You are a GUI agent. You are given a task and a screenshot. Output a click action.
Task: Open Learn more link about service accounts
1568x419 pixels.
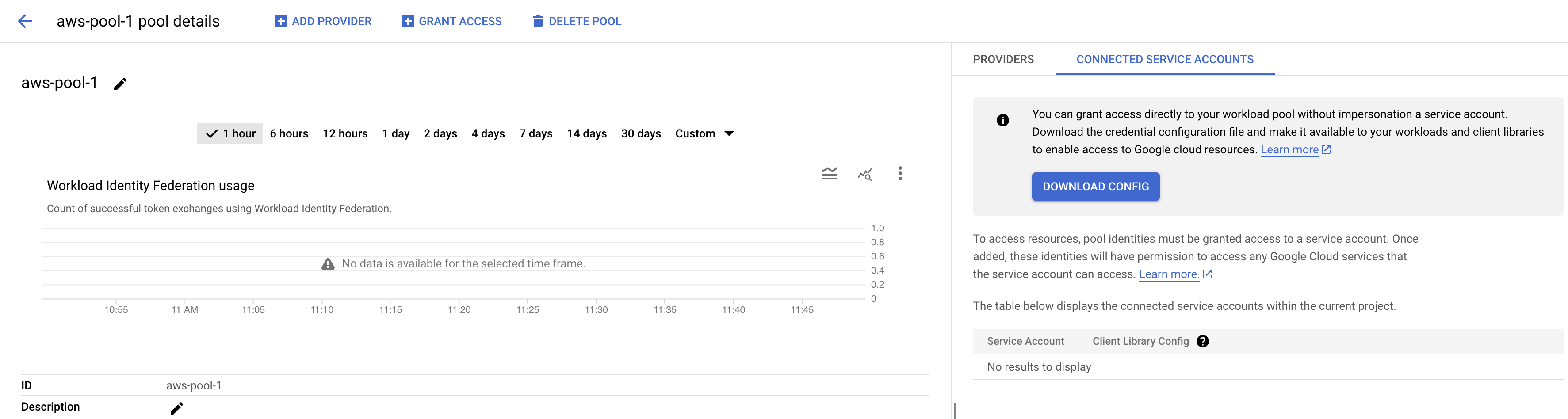point(1169,274)
